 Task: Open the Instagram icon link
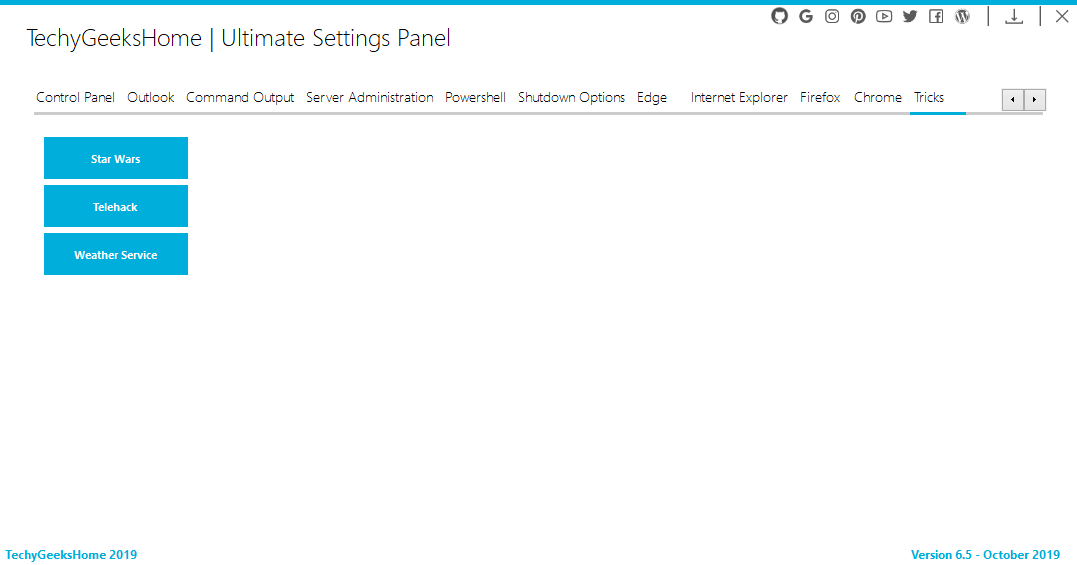832,16
